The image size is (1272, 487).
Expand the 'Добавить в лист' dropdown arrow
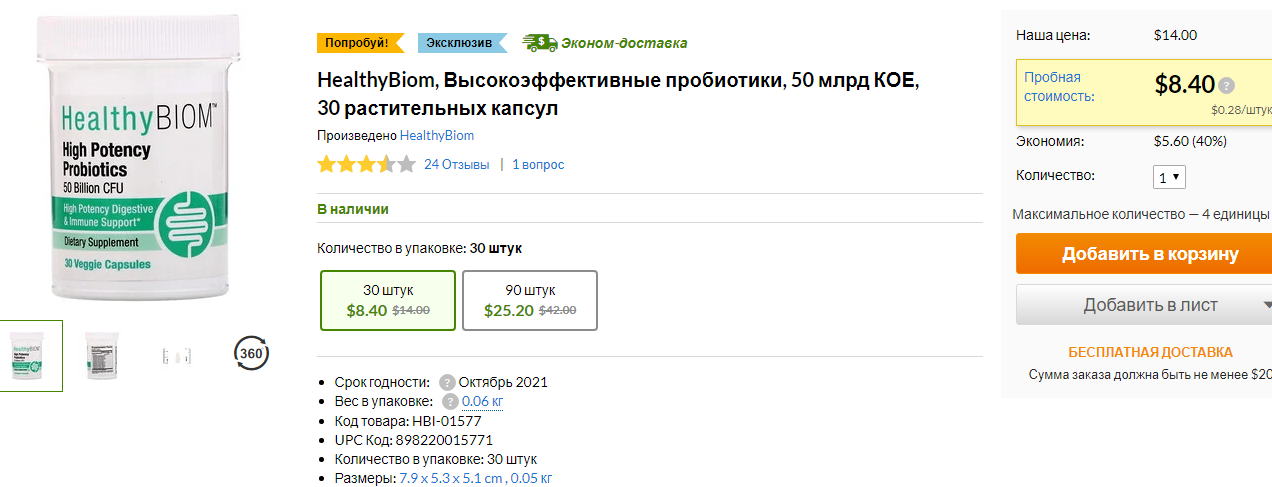1266,305
